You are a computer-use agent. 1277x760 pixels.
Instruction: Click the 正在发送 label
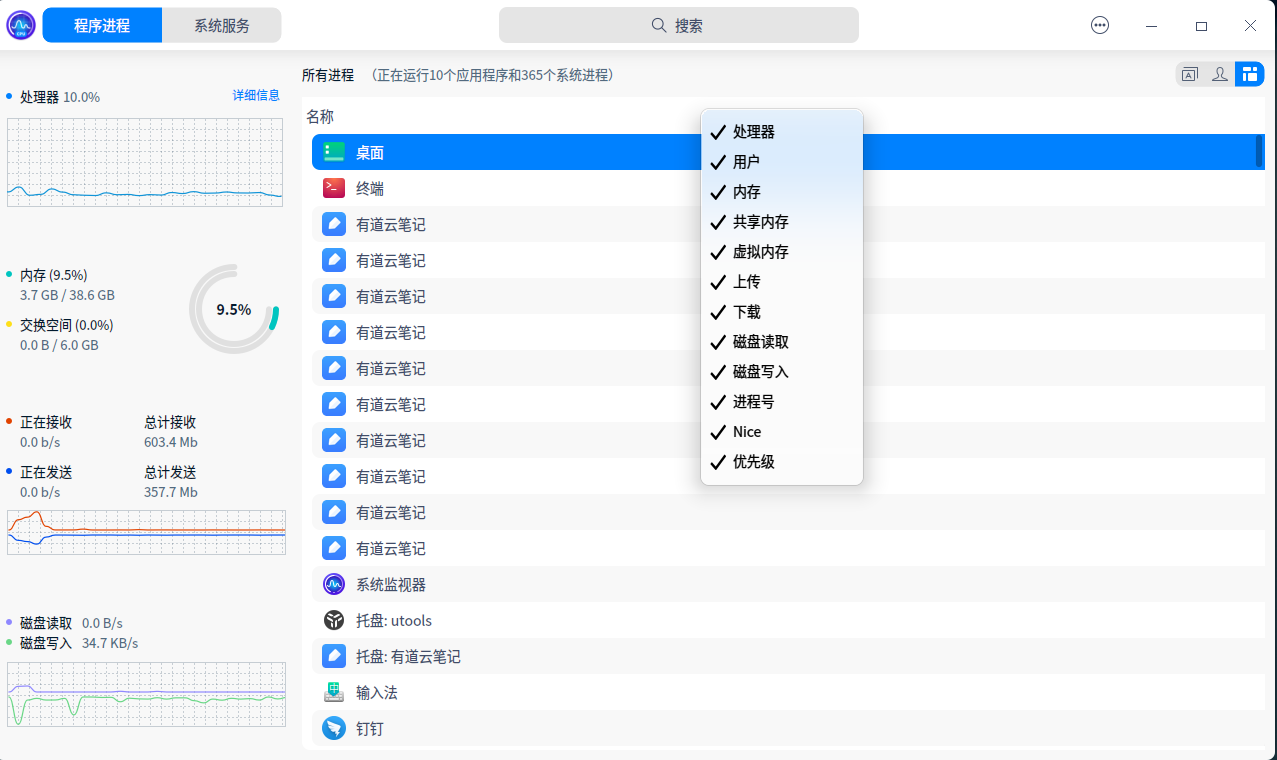tap(46, 472)
